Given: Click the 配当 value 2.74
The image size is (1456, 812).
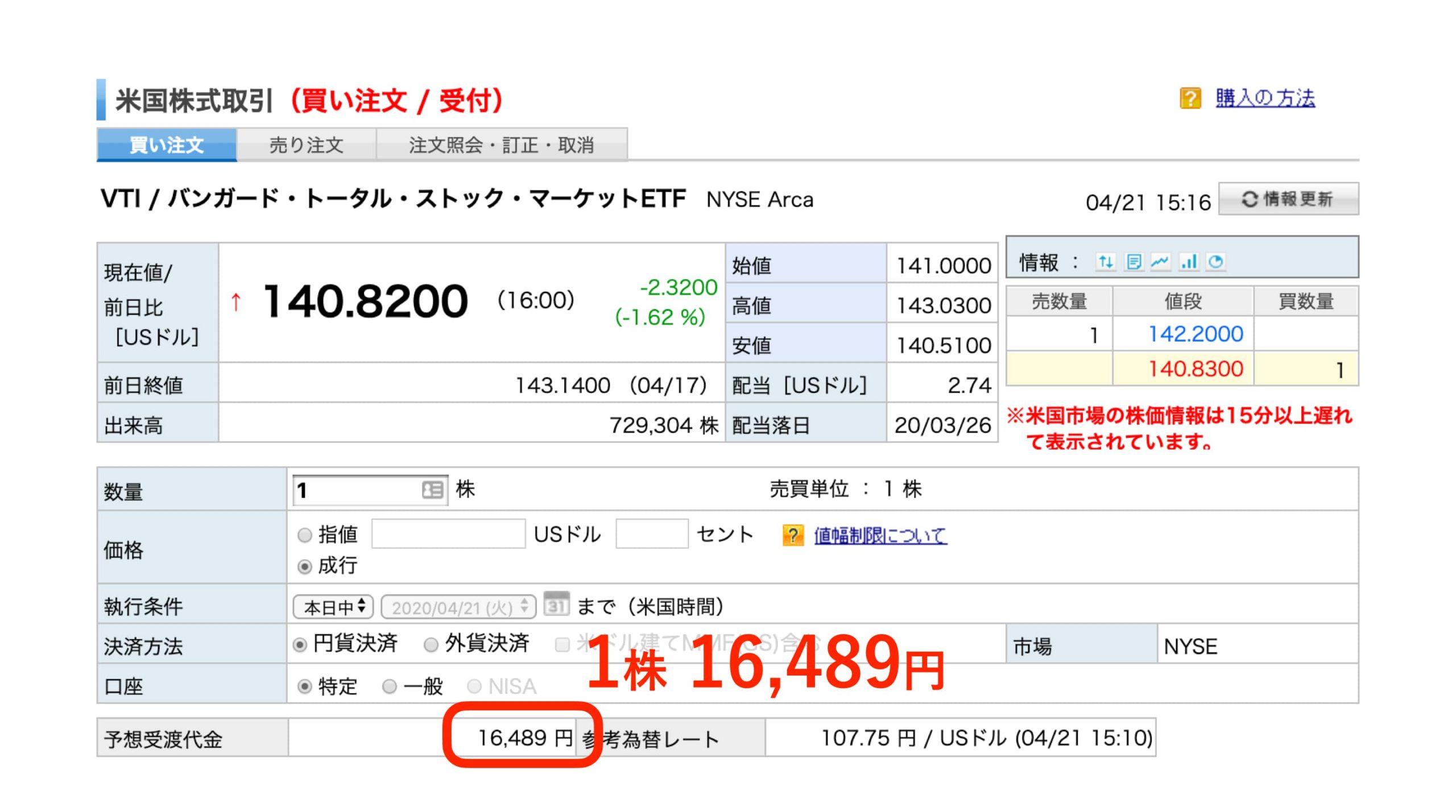Looking at the screenshot, I should (x=969, y=386).
